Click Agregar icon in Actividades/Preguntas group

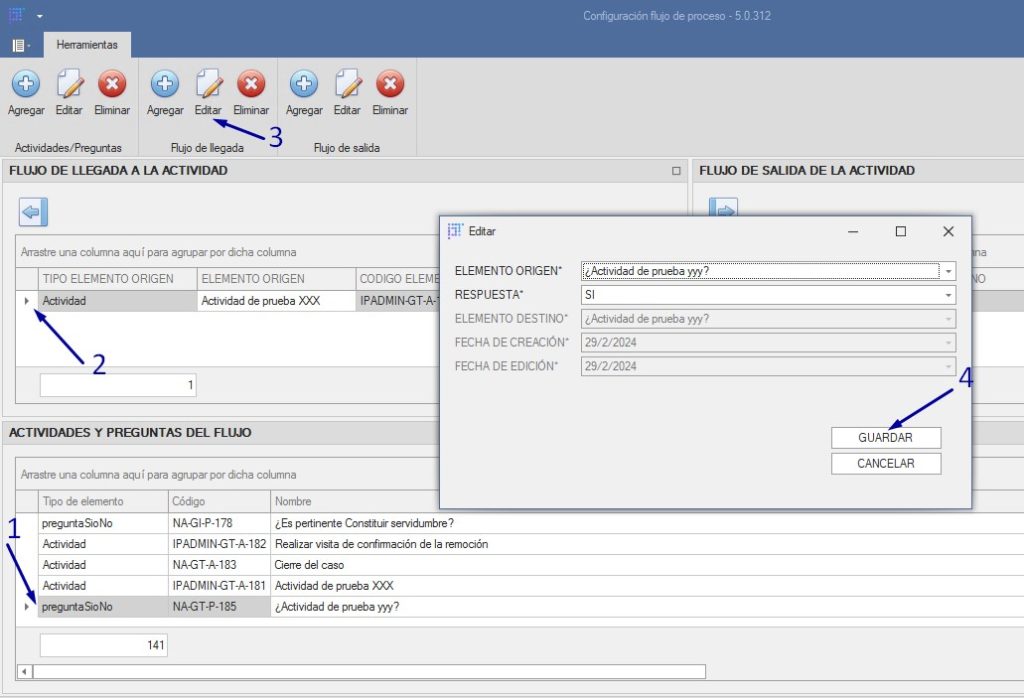pos(25,84)
